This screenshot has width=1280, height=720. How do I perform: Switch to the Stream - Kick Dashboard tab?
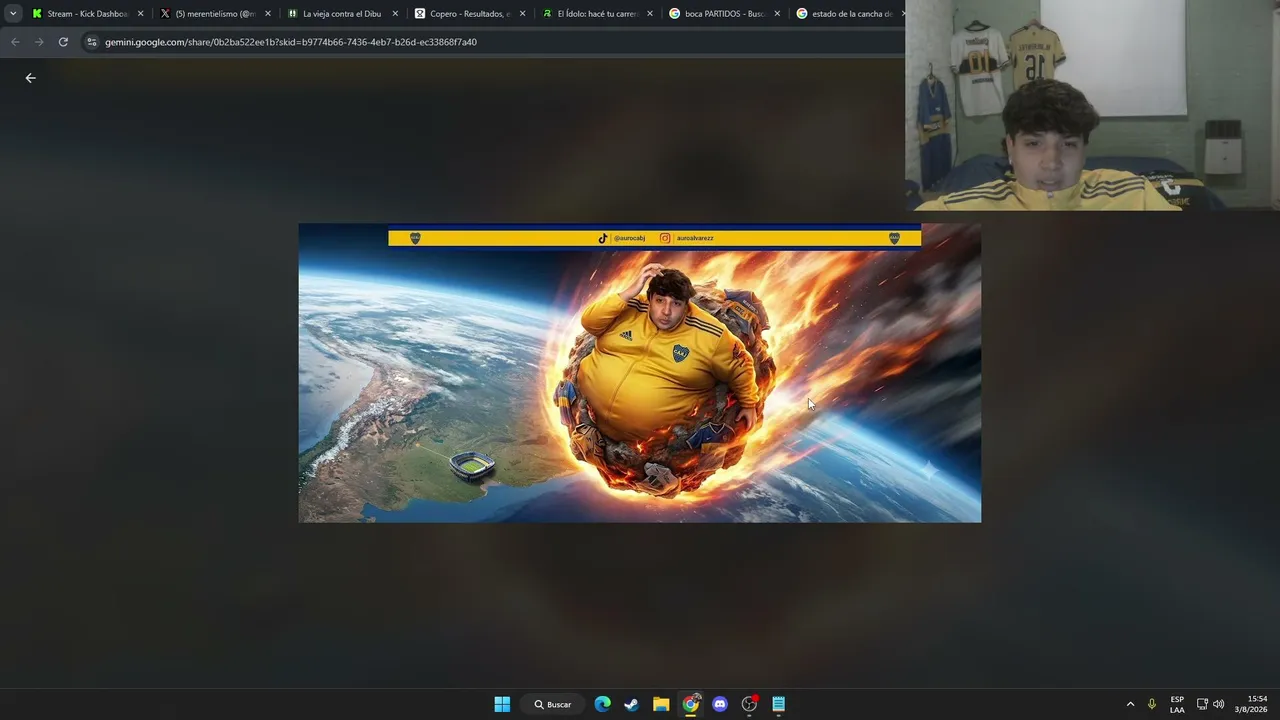[x=89, y=14]
